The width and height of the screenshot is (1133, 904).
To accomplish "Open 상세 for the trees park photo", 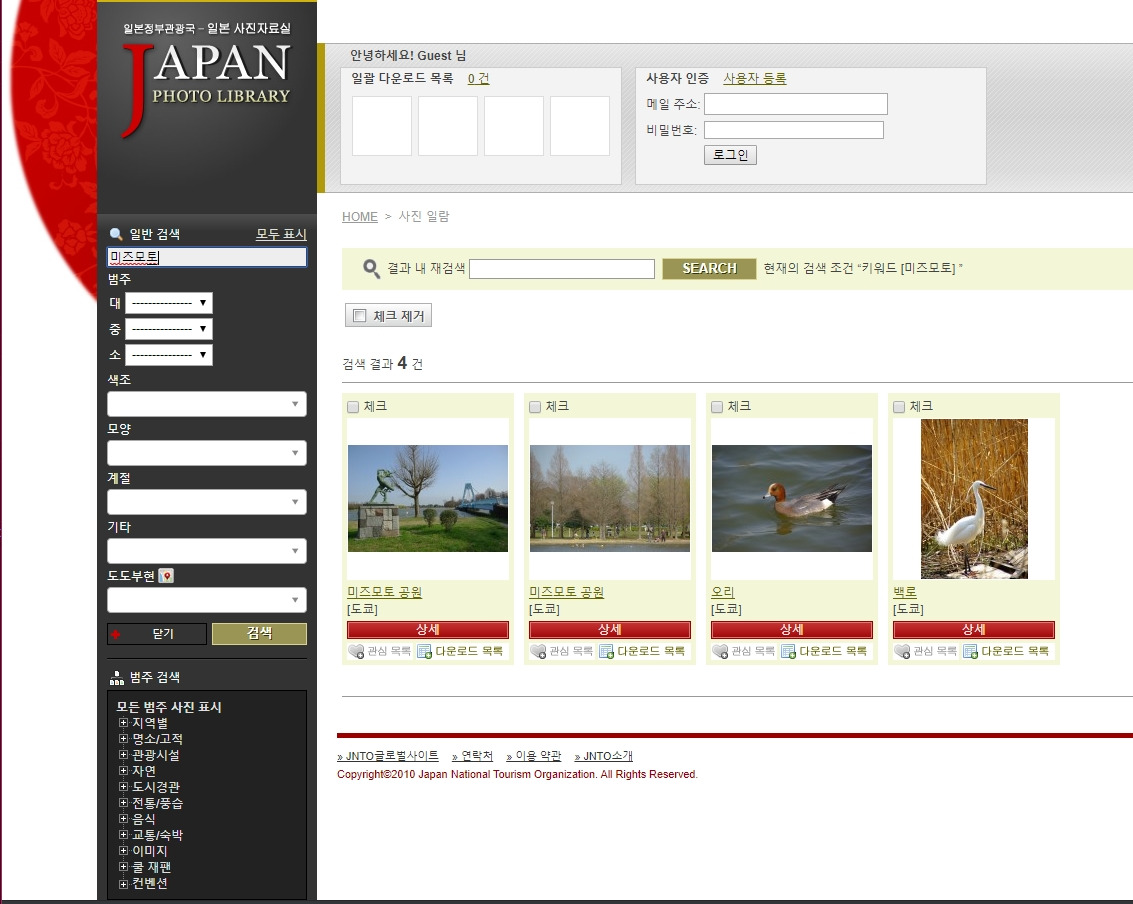I will pos(610,629).
